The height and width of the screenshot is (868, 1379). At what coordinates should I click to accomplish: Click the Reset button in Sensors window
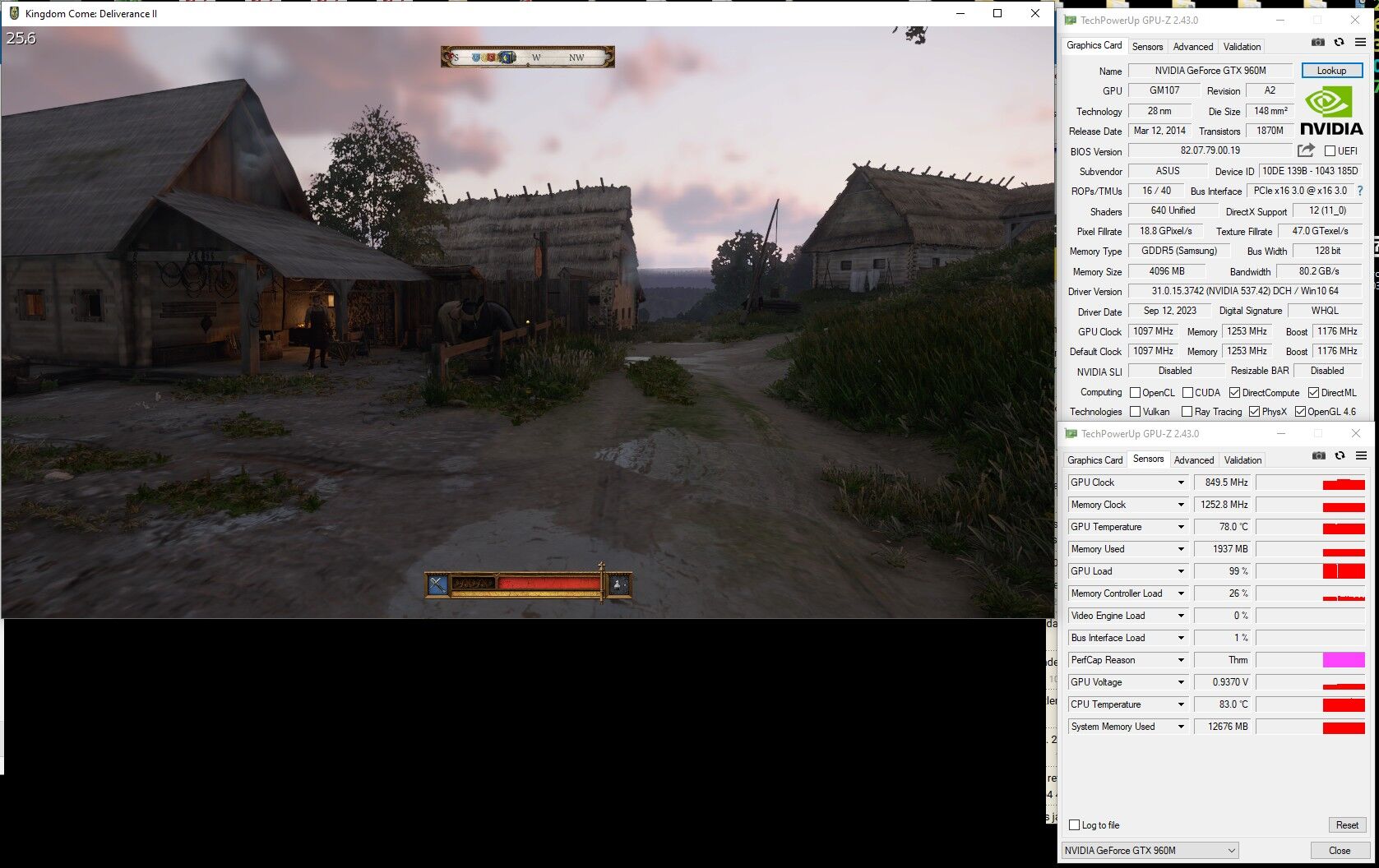[x=1347, y=825]
